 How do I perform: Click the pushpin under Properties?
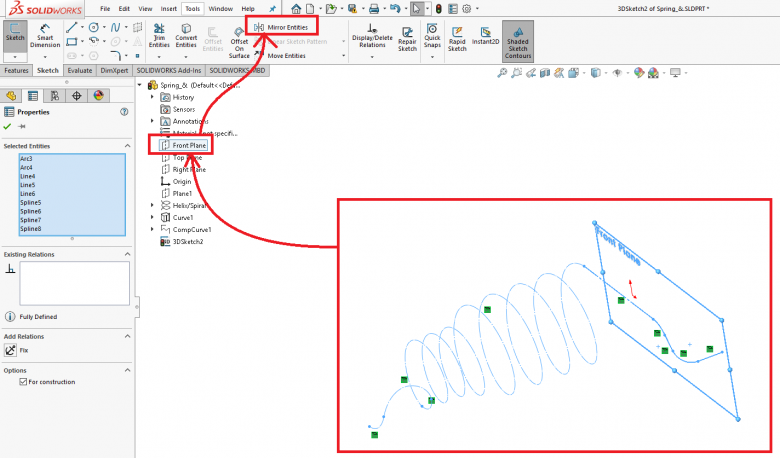click(21, 126)
